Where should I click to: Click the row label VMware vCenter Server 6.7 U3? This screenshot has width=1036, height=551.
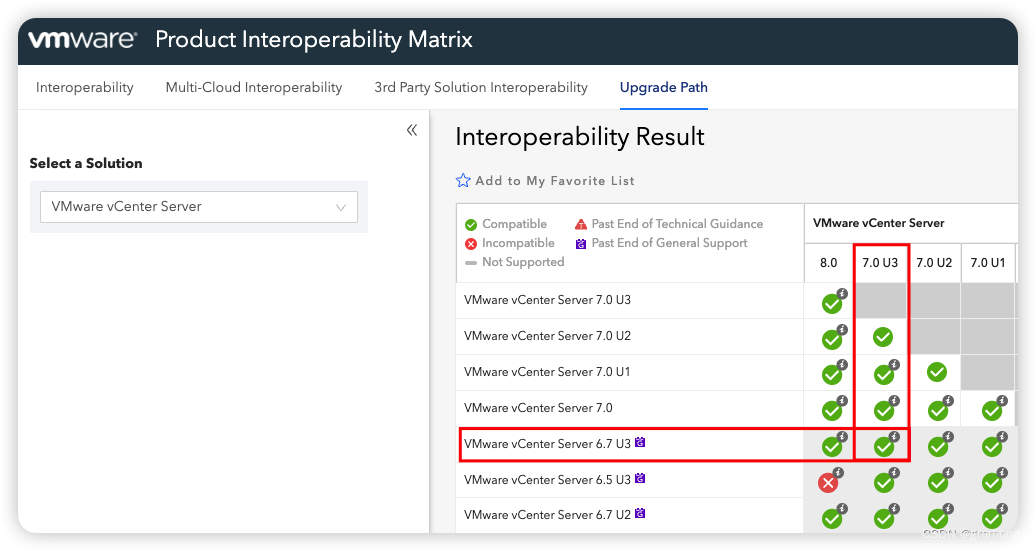click(x=547, y=444)
